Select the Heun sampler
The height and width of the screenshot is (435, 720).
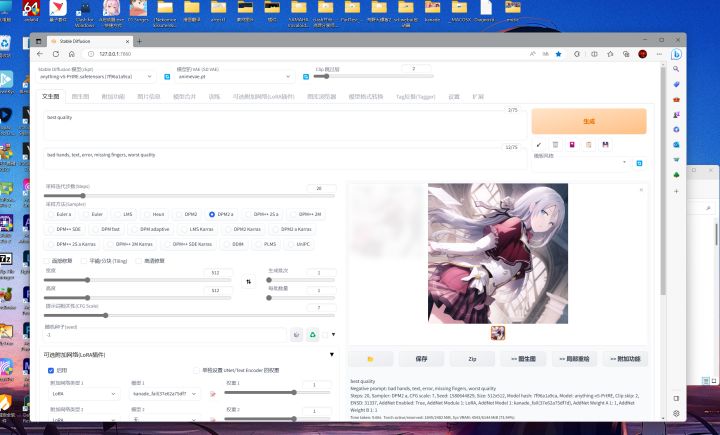tap(154, 215)
